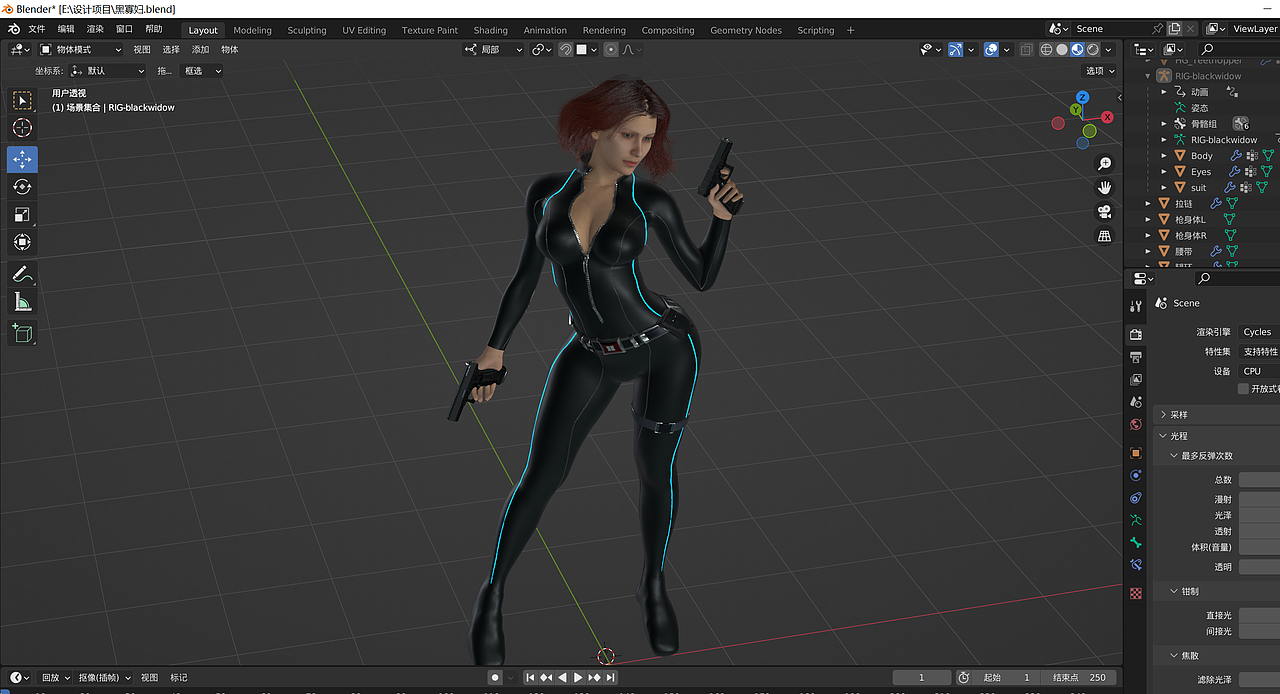Toggle snapping magnet button
This screenshot has width=1280, height=694.
566,49
